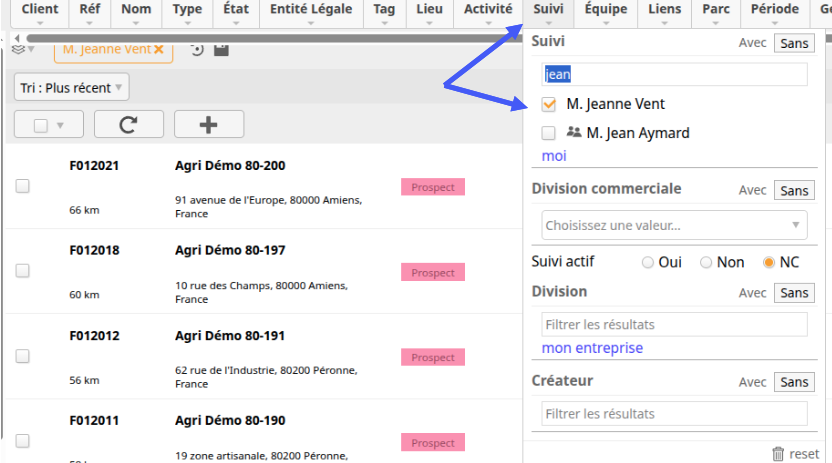Open the État filter menu

click(236, 13)
